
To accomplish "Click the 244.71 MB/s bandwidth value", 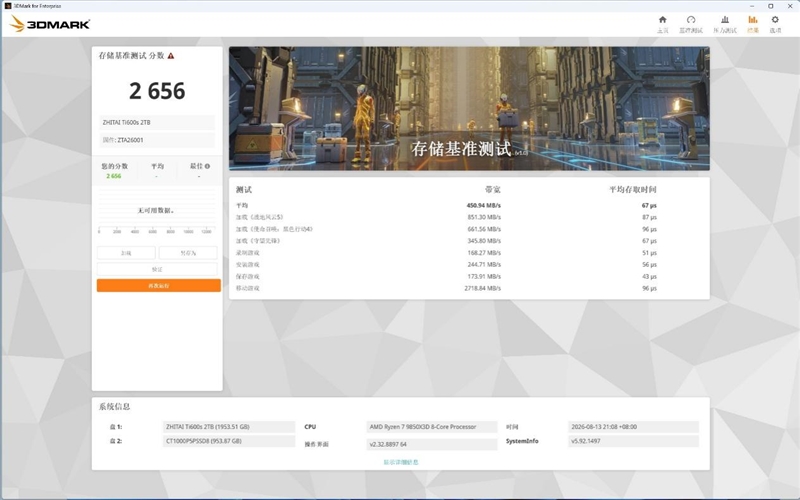I will (484, 264).
